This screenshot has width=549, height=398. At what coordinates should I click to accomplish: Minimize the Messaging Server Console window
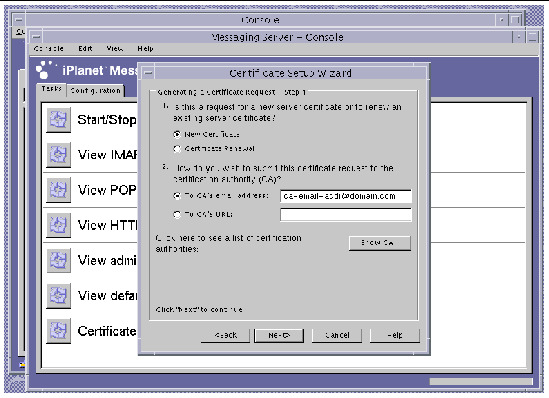tap(519, 37)
